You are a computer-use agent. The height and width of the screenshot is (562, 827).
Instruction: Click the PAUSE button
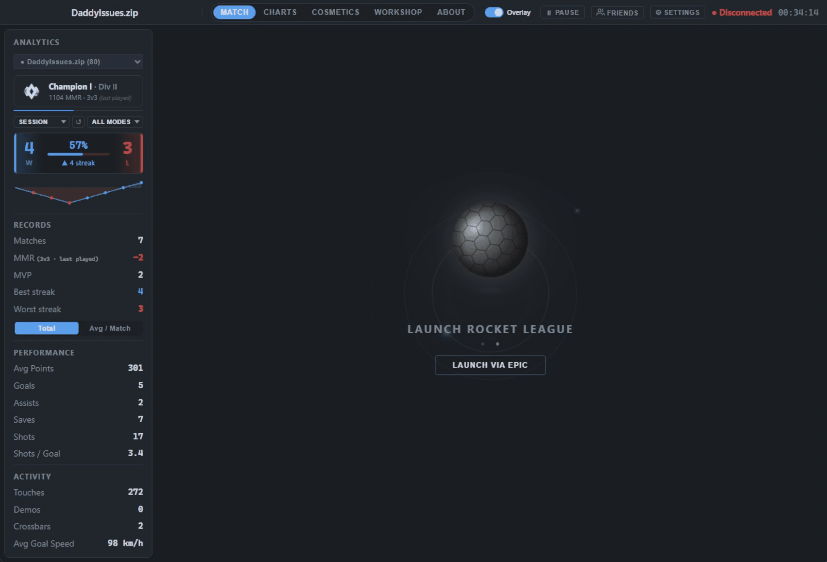[562, 12]
